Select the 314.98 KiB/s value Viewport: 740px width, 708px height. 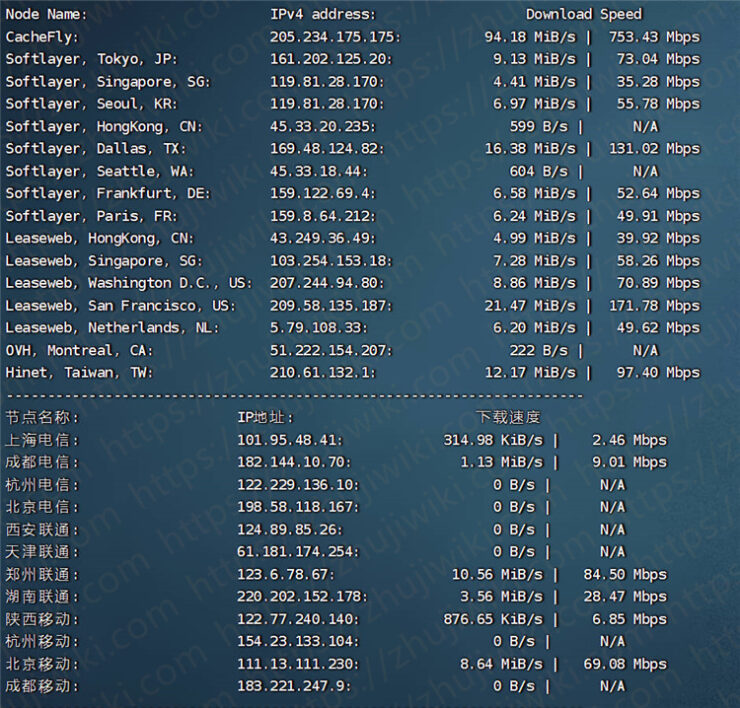click(x=493, y=440)
